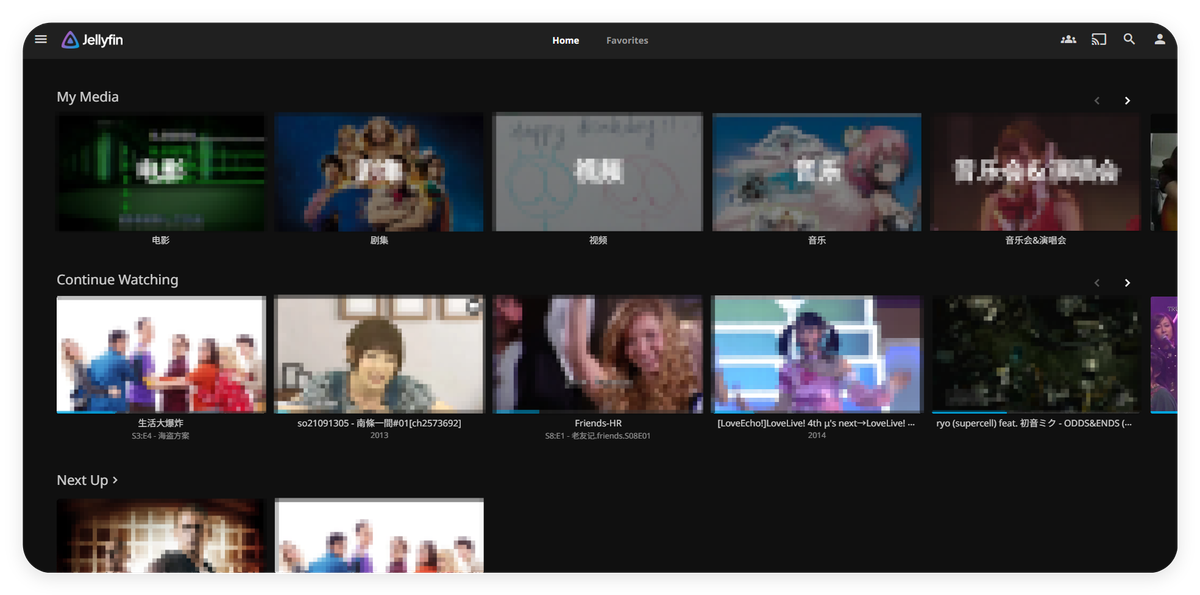Screen dimensions: 1200x595
Task: Click the ryo (supercell) progress bar
Action: pyautogui.click(x=1036, y=411)
